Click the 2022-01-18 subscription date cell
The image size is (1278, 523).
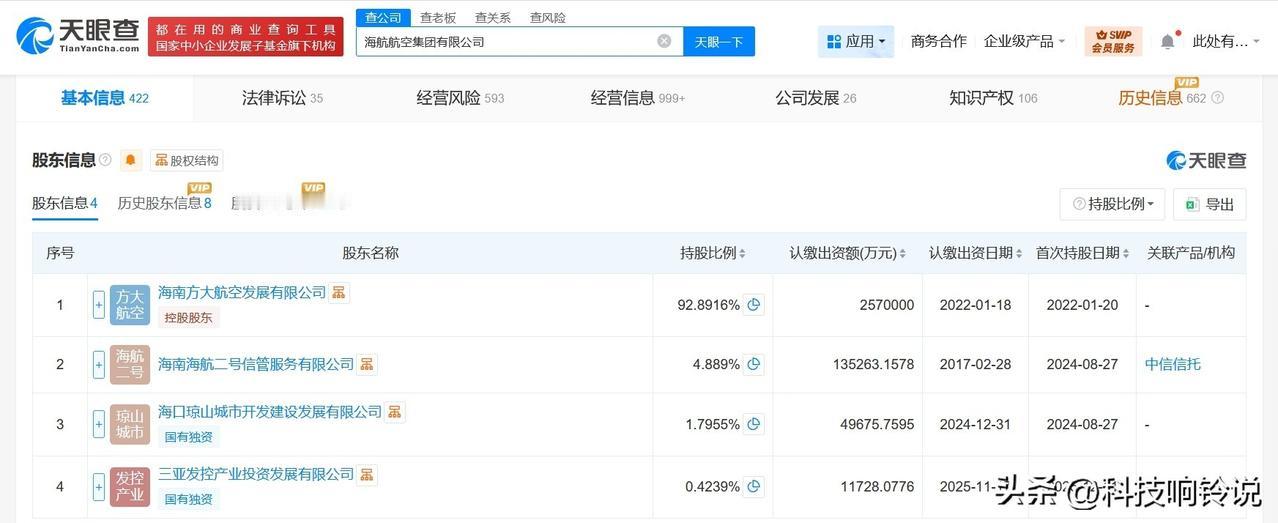[x=975, y=305]
